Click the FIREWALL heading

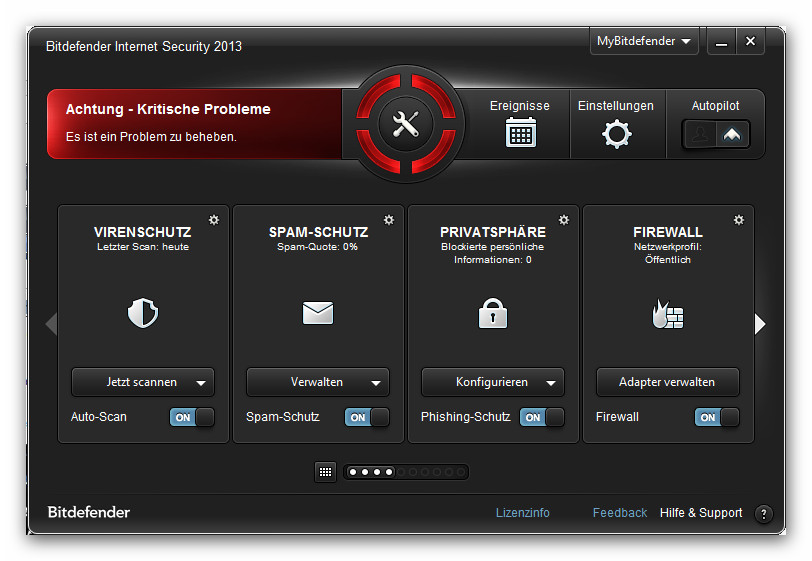click(x=668, y=232)
